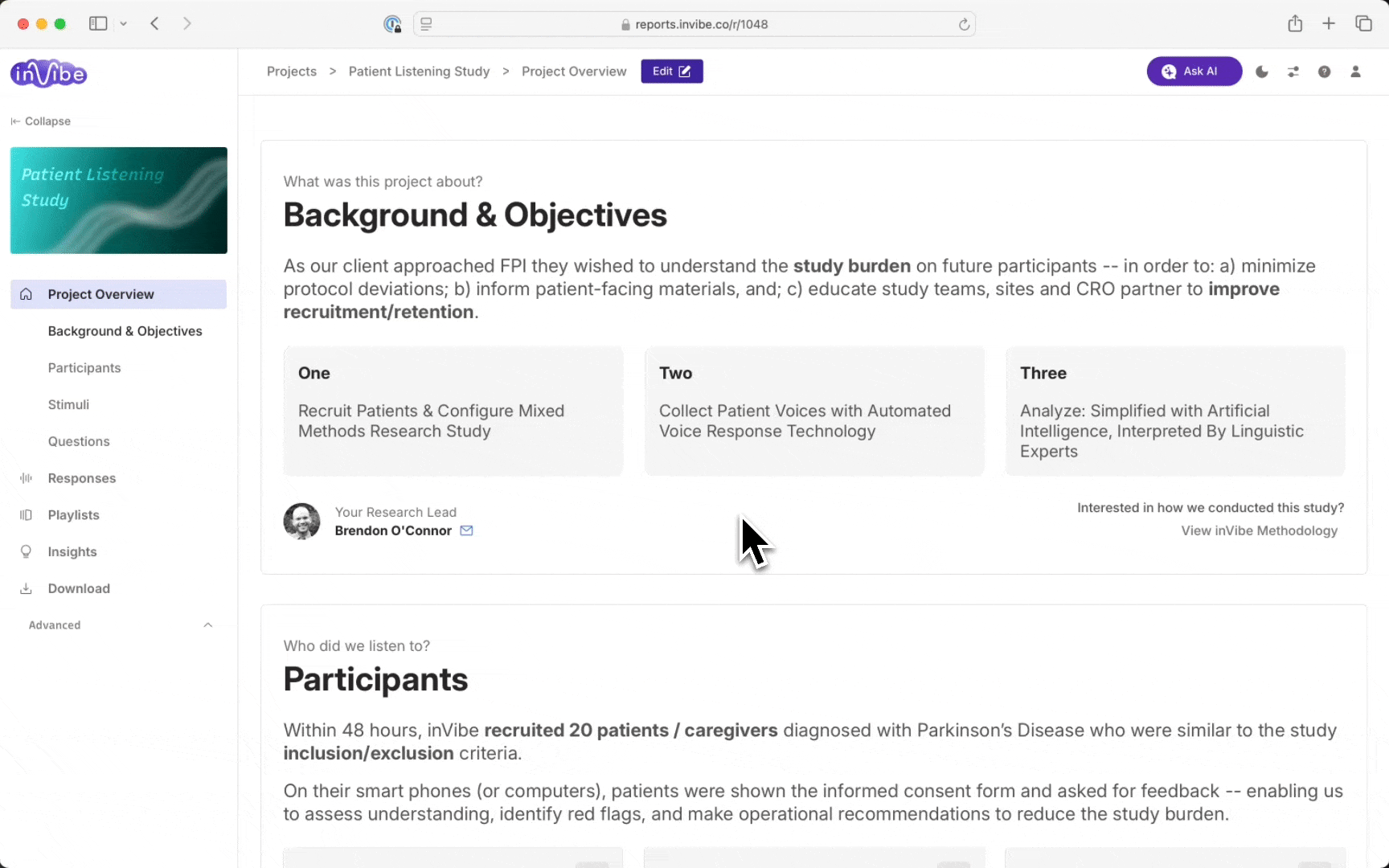This screenshot has width=1389, height=868.
Task: Toggle dark mode moon icon
Action: (1262, 72)
